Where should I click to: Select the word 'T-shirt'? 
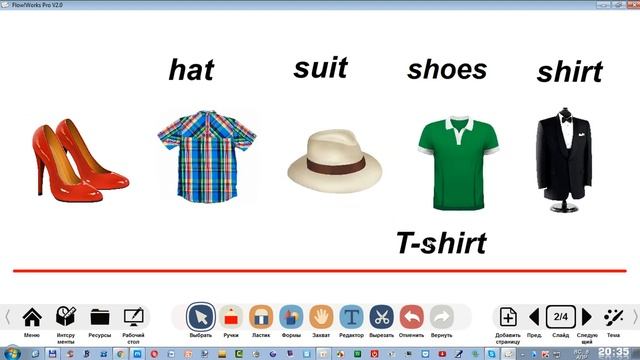442,243
